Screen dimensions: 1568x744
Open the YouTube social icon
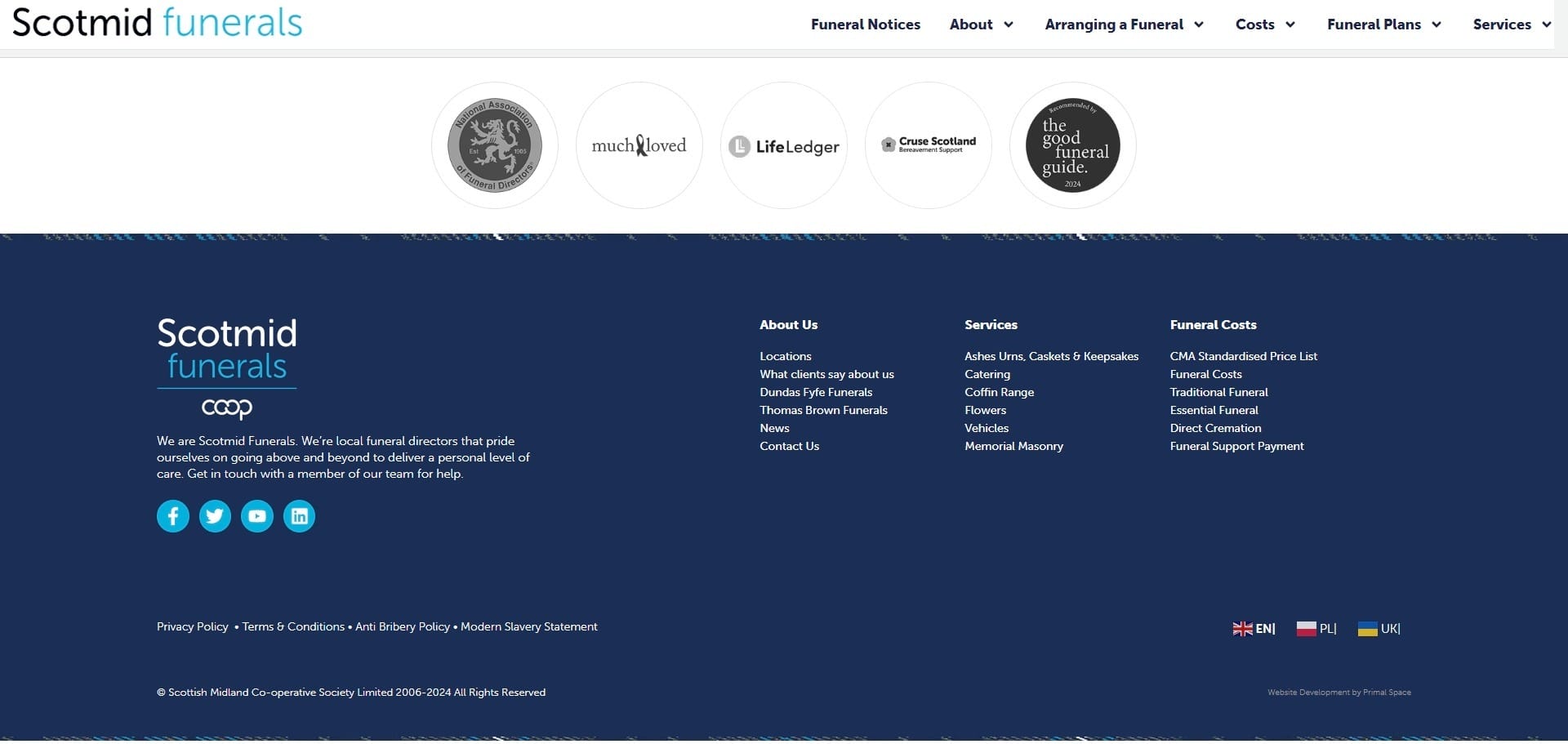(257, 516)
